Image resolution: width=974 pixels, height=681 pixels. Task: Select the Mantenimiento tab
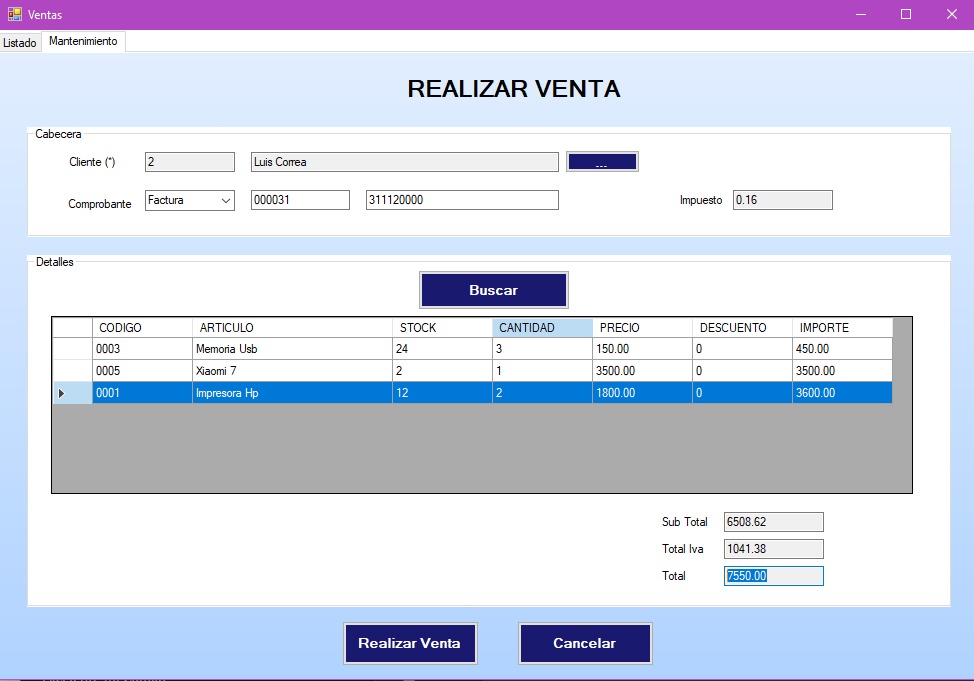(83, 42)
